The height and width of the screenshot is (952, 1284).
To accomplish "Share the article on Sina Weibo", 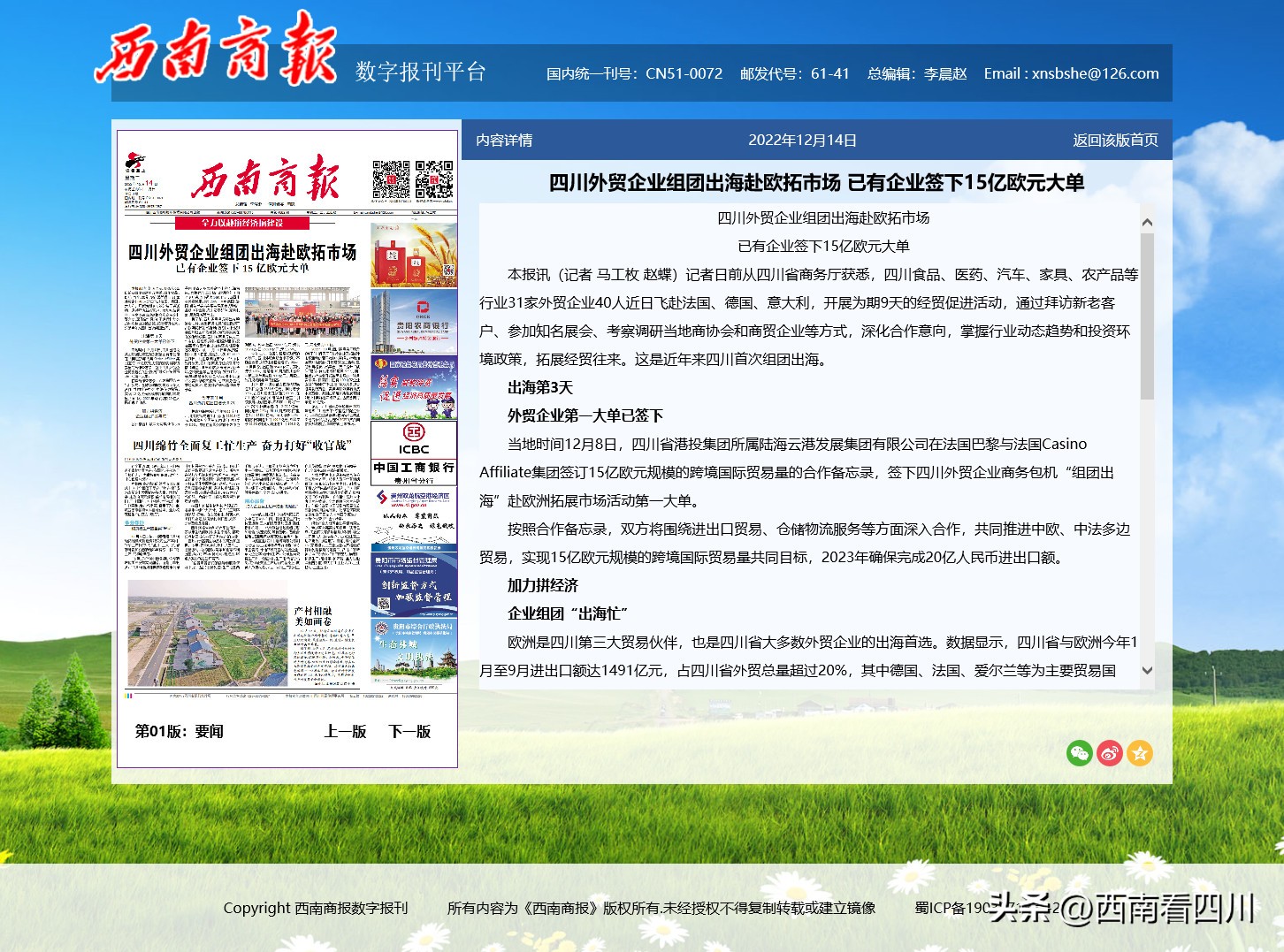I will (x=1110, y=753).
